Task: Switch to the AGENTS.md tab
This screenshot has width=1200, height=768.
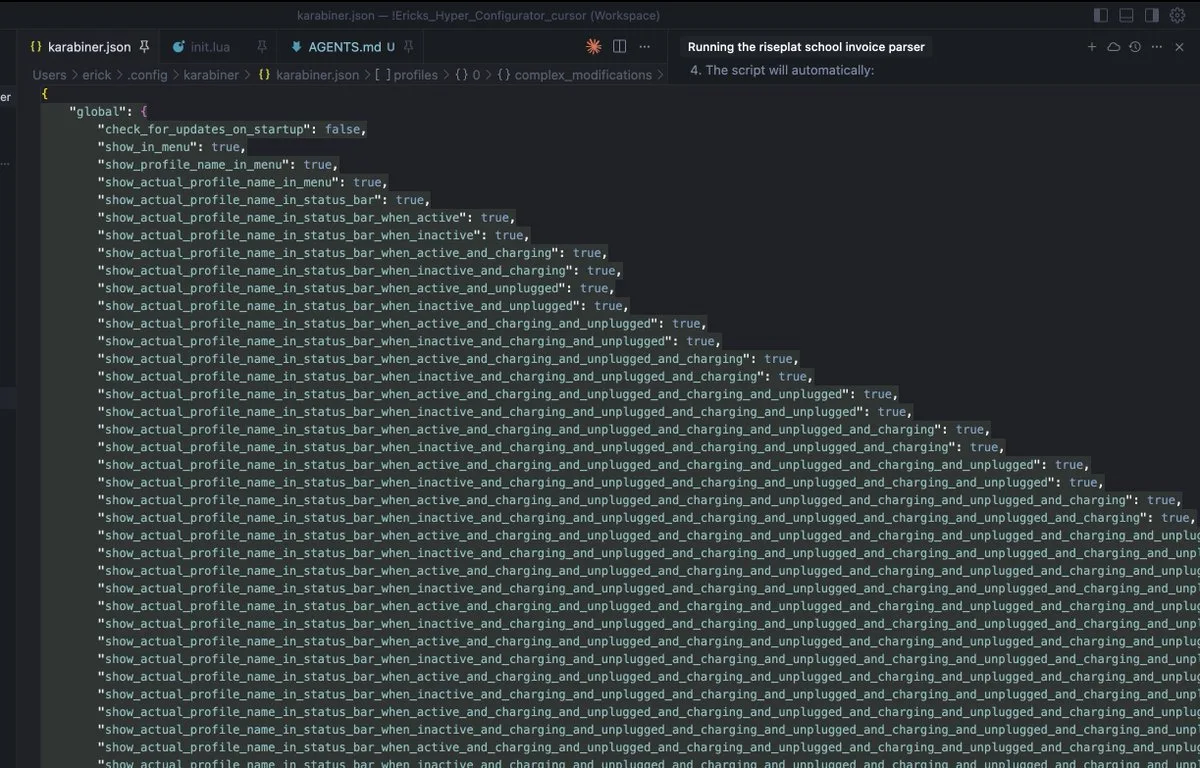Action: coord(344,47)
